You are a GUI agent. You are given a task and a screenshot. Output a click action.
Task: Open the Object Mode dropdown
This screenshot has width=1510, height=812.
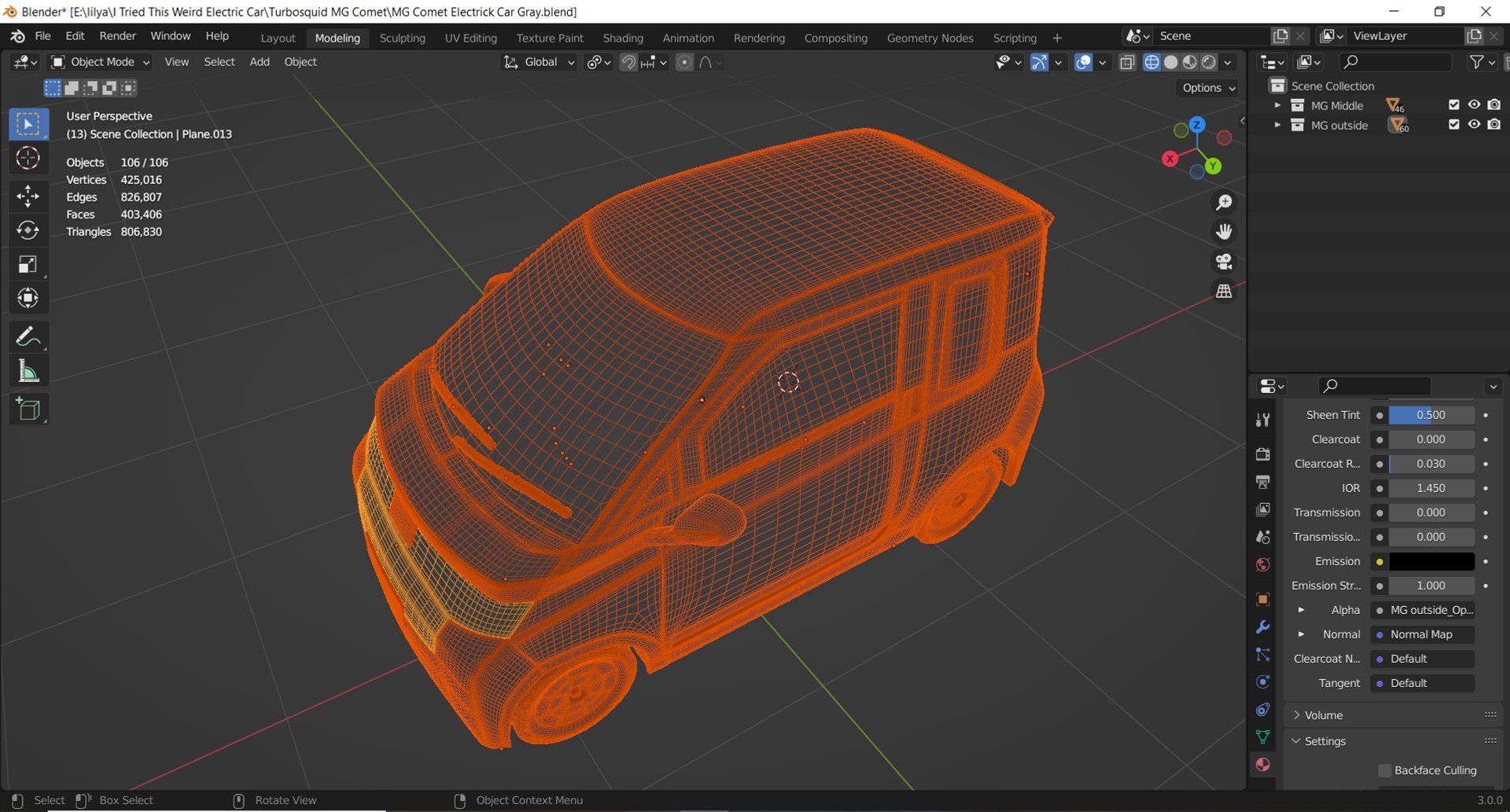click(101, 62)
